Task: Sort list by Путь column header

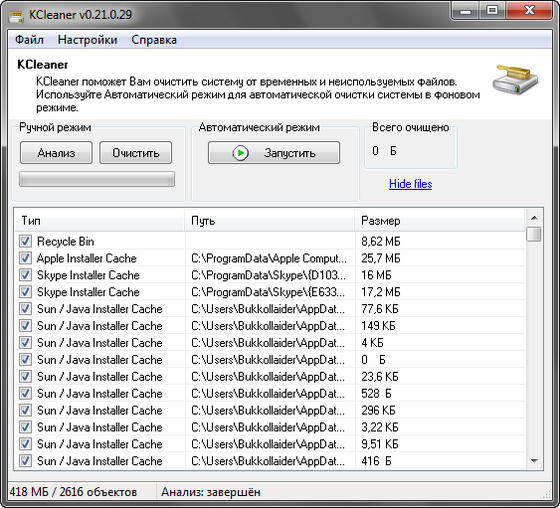Action: pyautogui.click(x=270, y=220)
